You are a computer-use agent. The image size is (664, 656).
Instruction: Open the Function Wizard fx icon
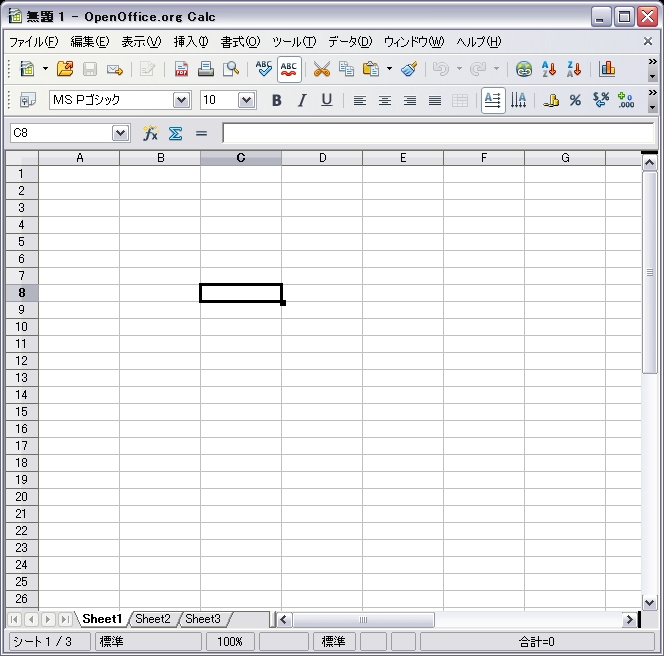(x=150, y=133)
